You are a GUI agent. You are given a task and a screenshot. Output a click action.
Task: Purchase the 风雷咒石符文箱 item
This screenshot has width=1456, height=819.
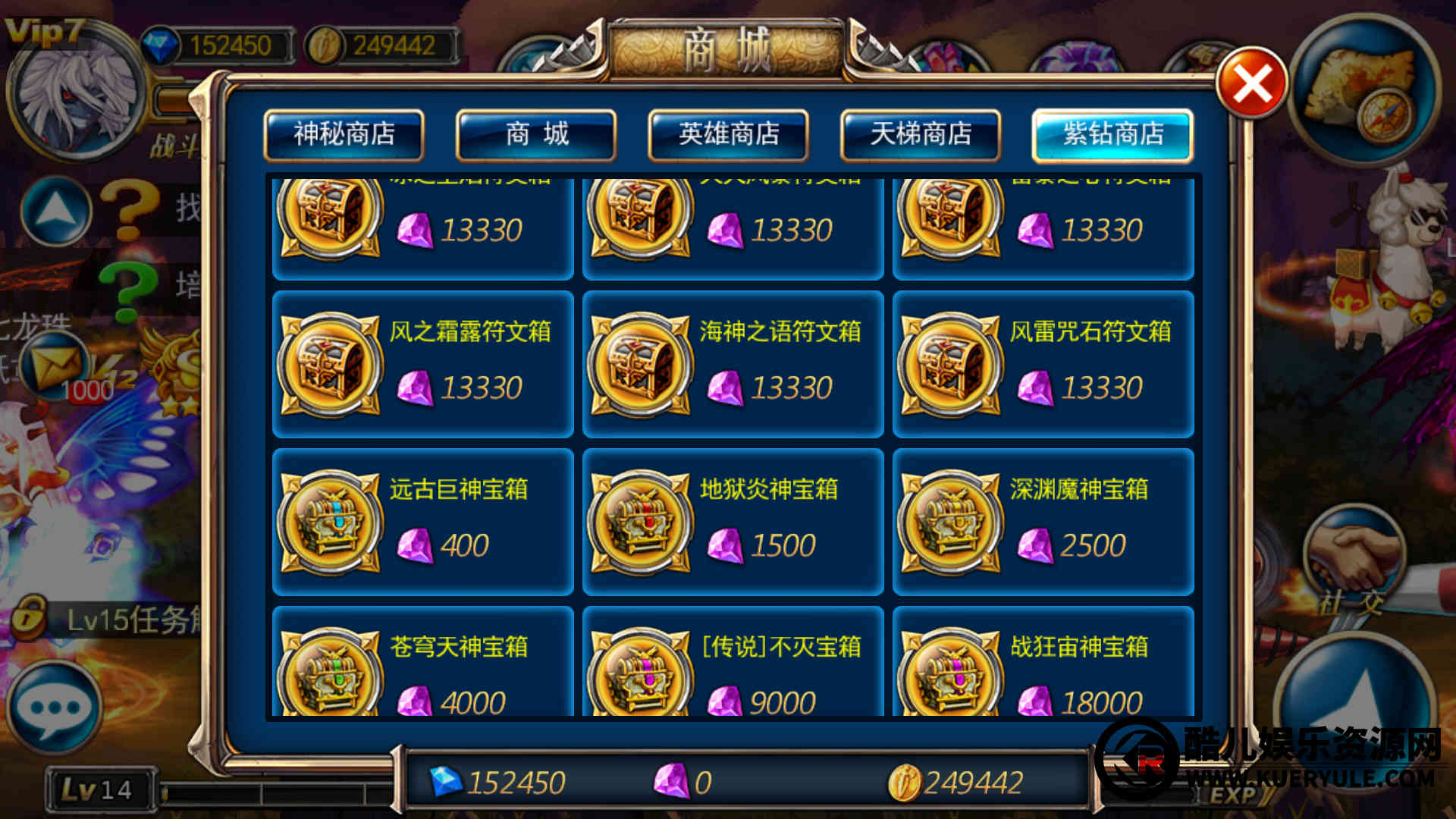[1043, 365]
